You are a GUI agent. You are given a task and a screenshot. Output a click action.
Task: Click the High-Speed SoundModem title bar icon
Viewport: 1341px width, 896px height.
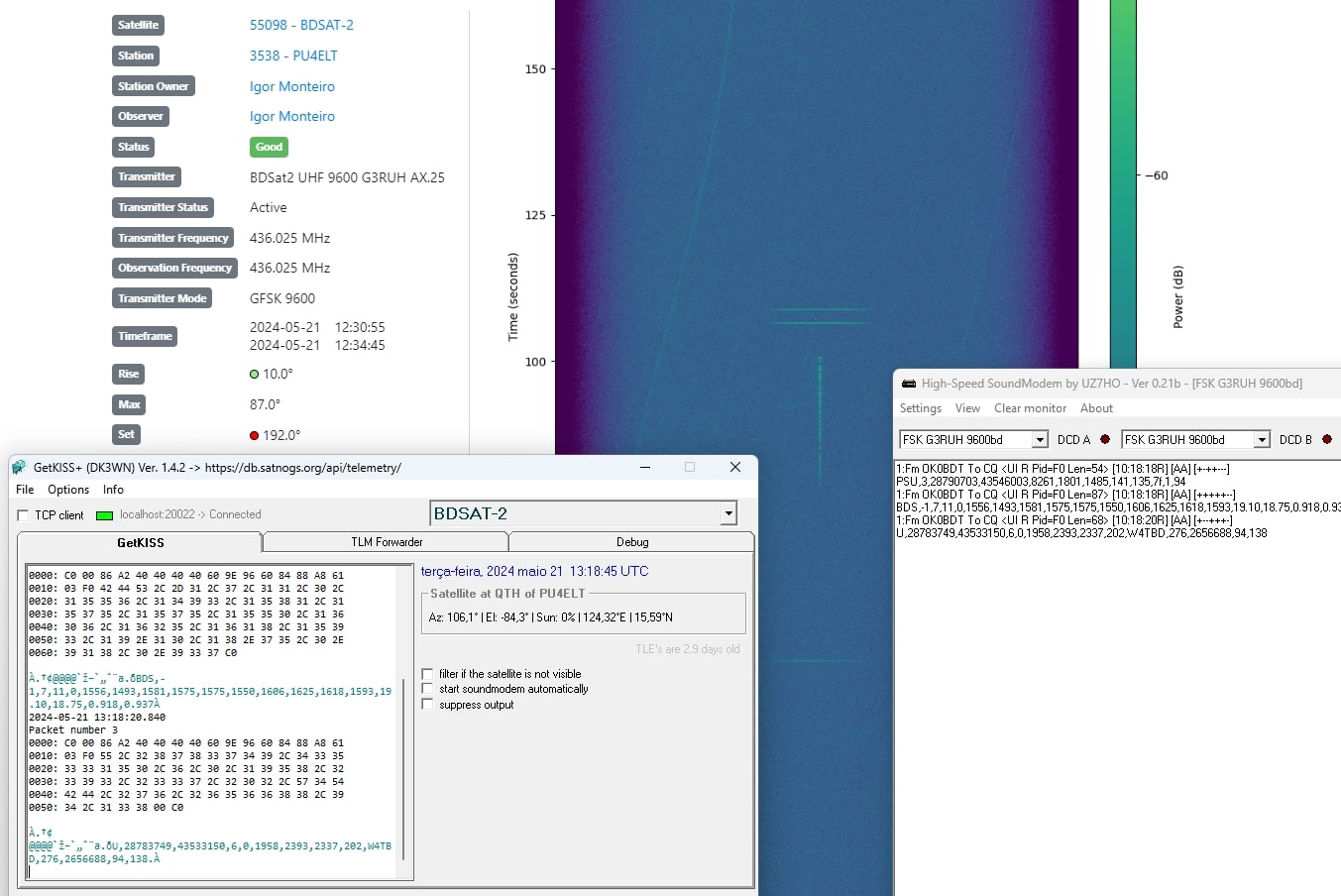click(x=908, y=384)
